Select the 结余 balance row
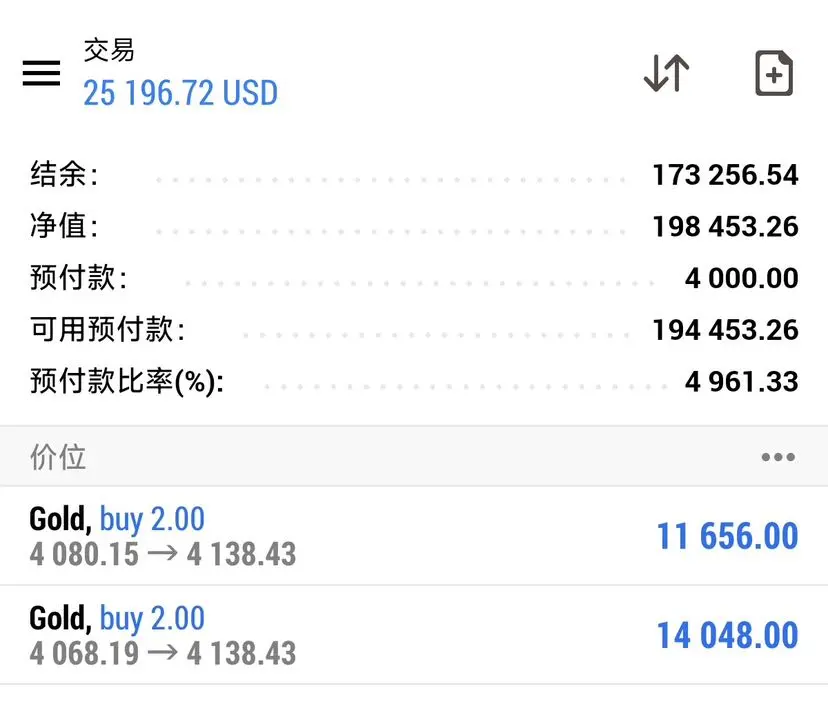 pos(414,175)
